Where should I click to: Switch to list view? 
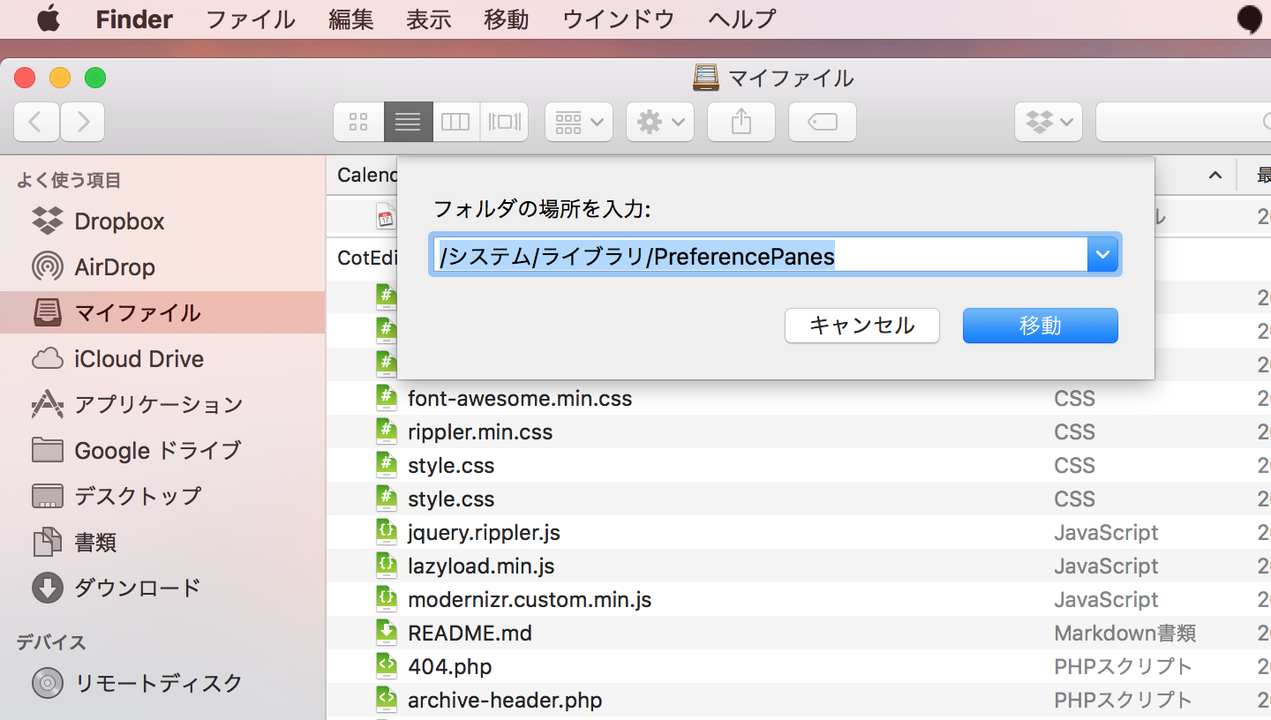pyautogui.click(x=408, y=122)
